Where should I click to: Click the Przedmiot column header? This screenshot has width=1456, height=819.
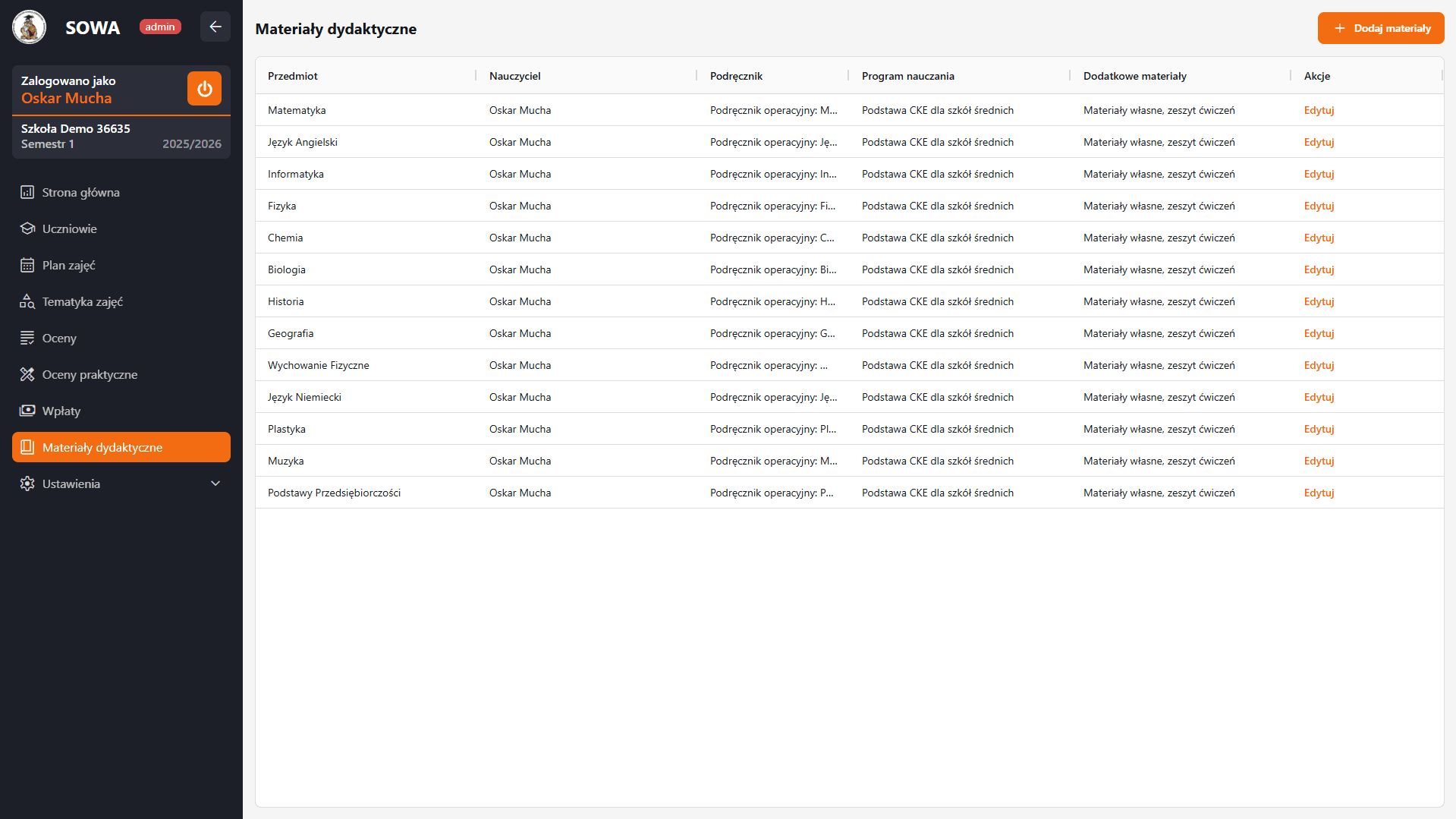click(293, 76)
